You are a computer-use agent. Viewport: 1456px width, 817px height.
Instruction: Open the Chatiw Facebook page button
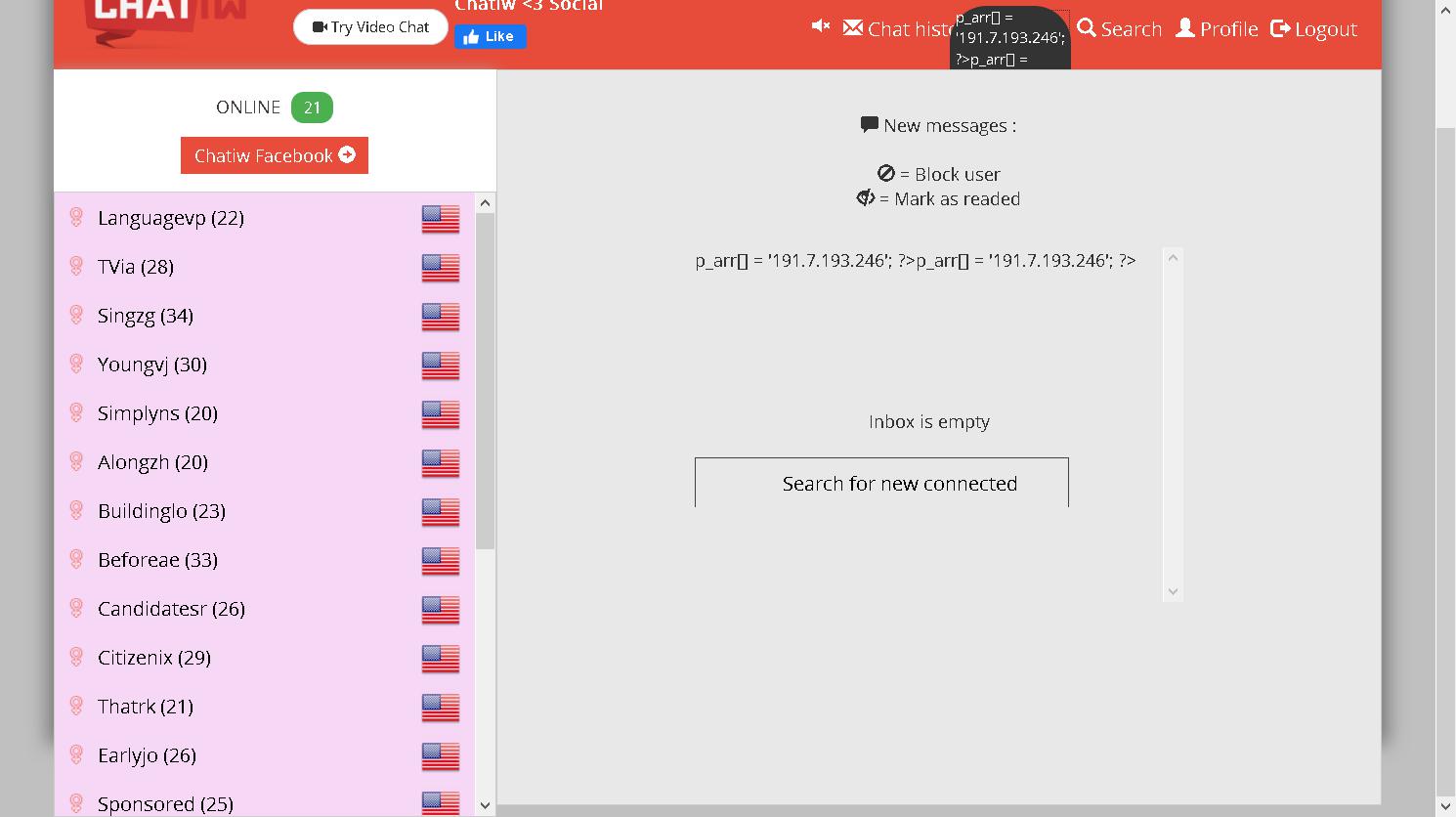pos(274,154)
